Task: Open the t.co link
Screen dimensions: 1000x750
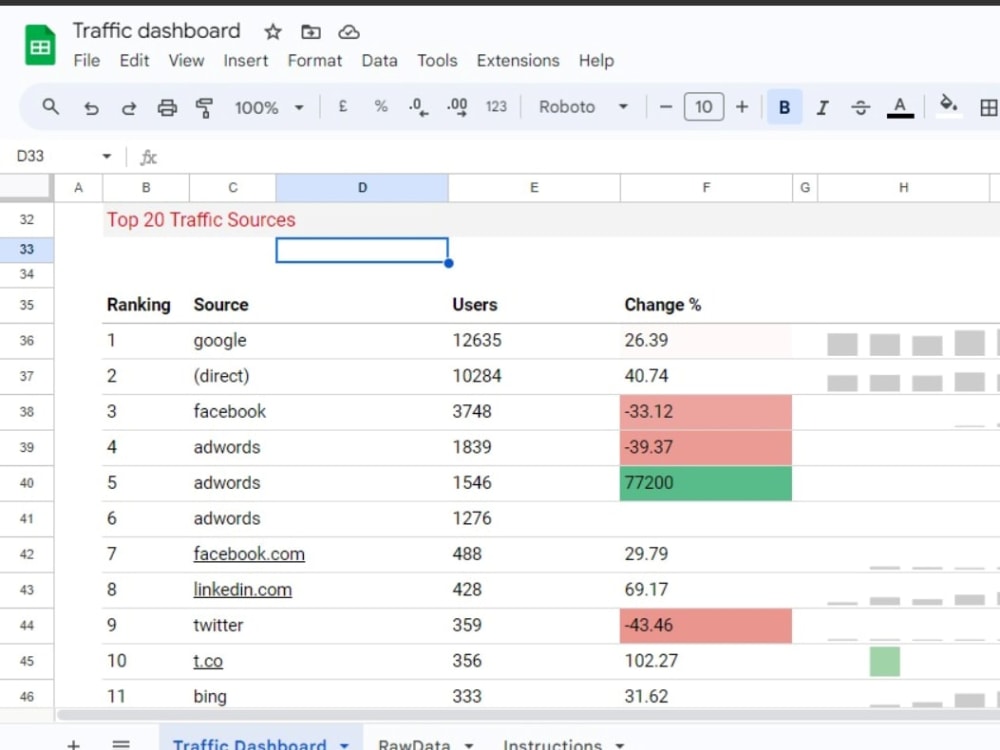Action: 208,661
